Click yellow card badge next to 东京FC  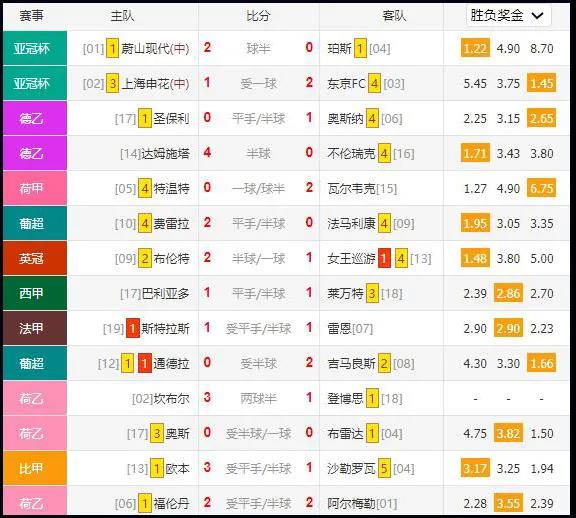tap(374, 83)
